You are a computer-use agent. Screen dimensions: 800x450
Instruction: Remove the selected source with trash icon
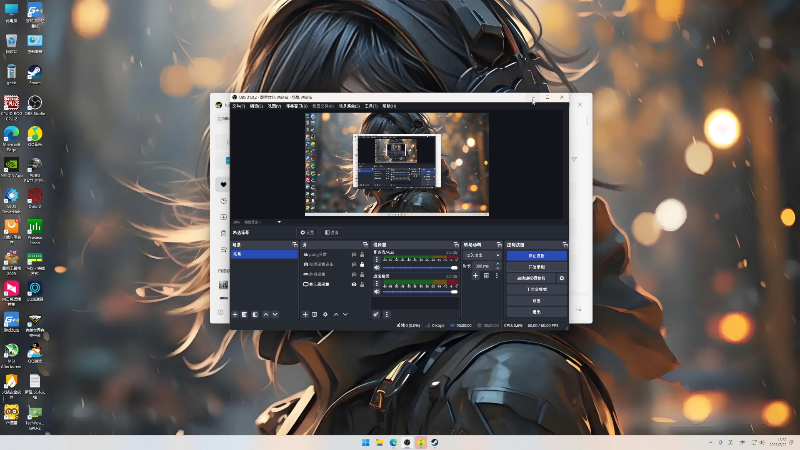(x=314, y=315)
